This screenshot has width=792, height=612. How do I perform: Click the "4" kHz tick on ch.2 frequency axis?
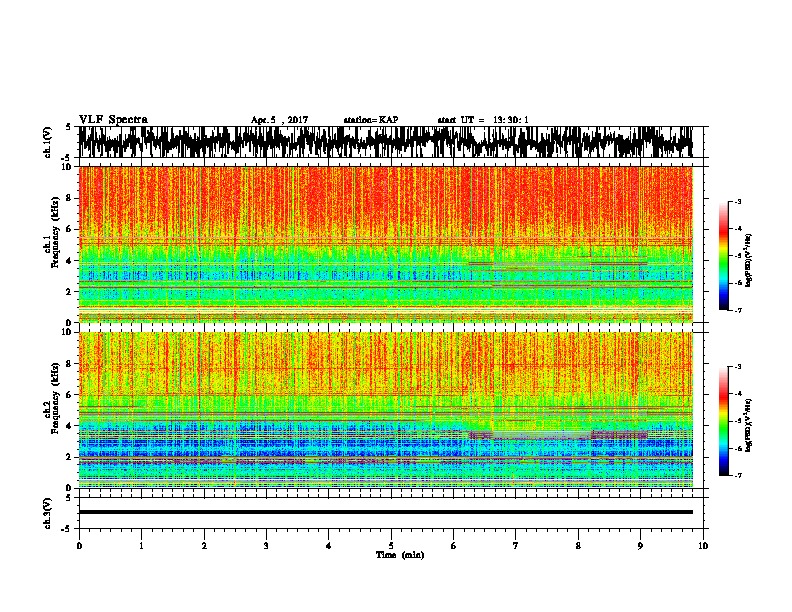coord(70,426)
